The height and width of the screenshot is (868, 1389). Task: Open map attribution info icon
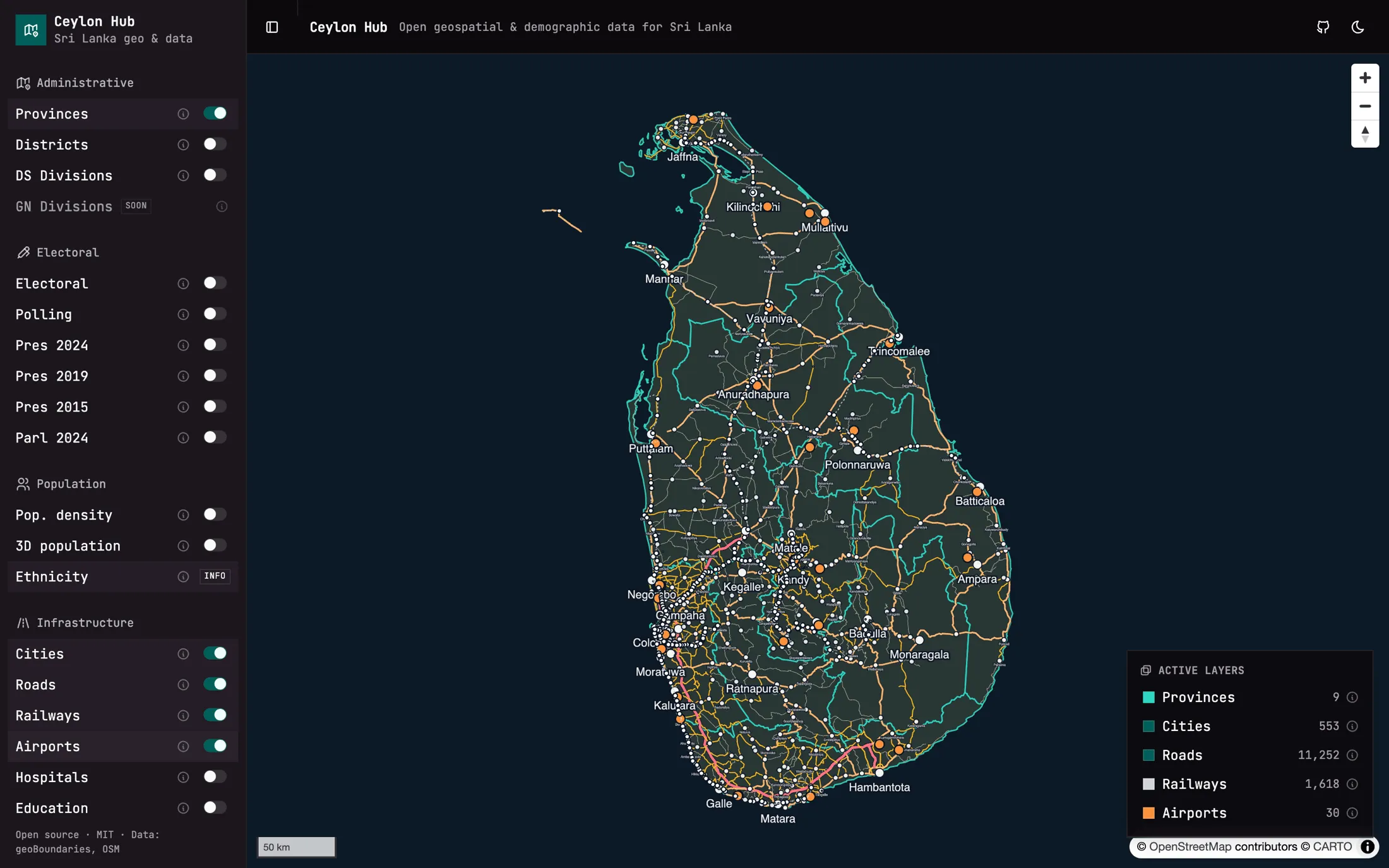1368,847
